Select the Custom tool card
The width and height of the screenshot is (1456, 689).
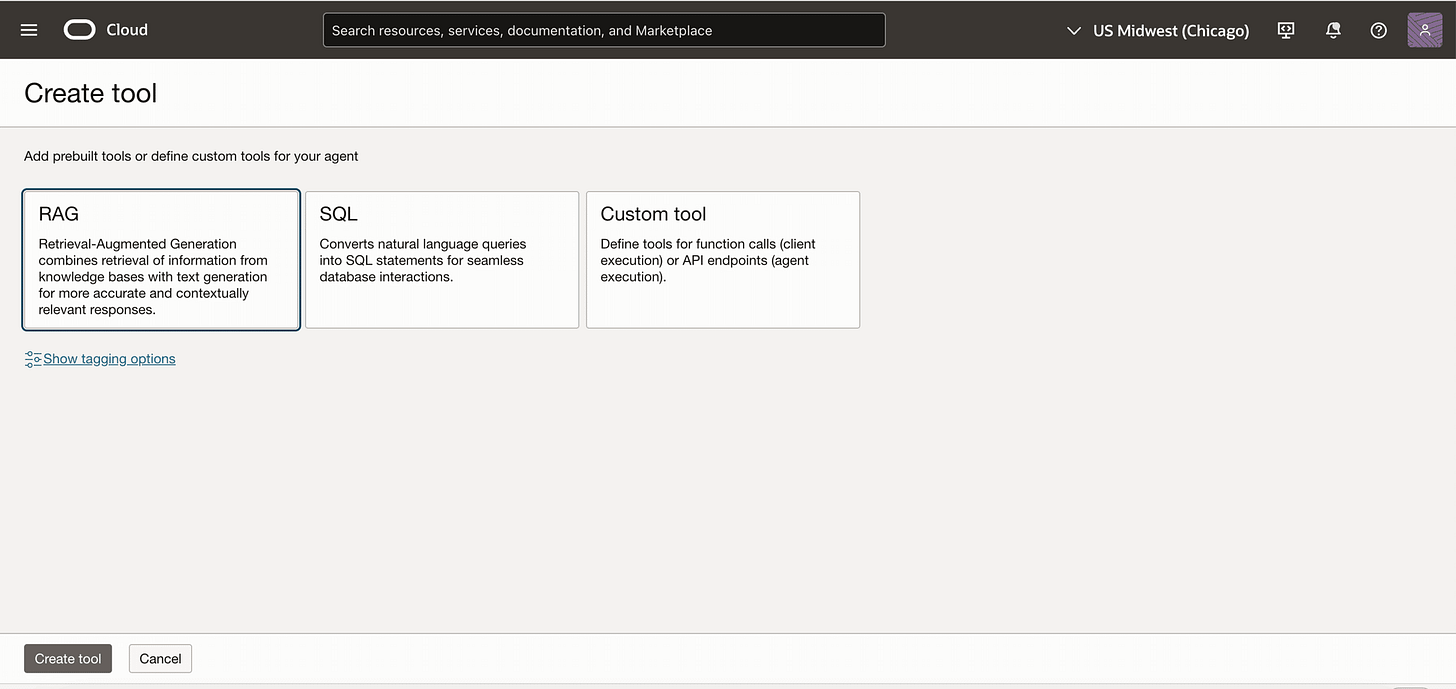click(x=723, y=260)
